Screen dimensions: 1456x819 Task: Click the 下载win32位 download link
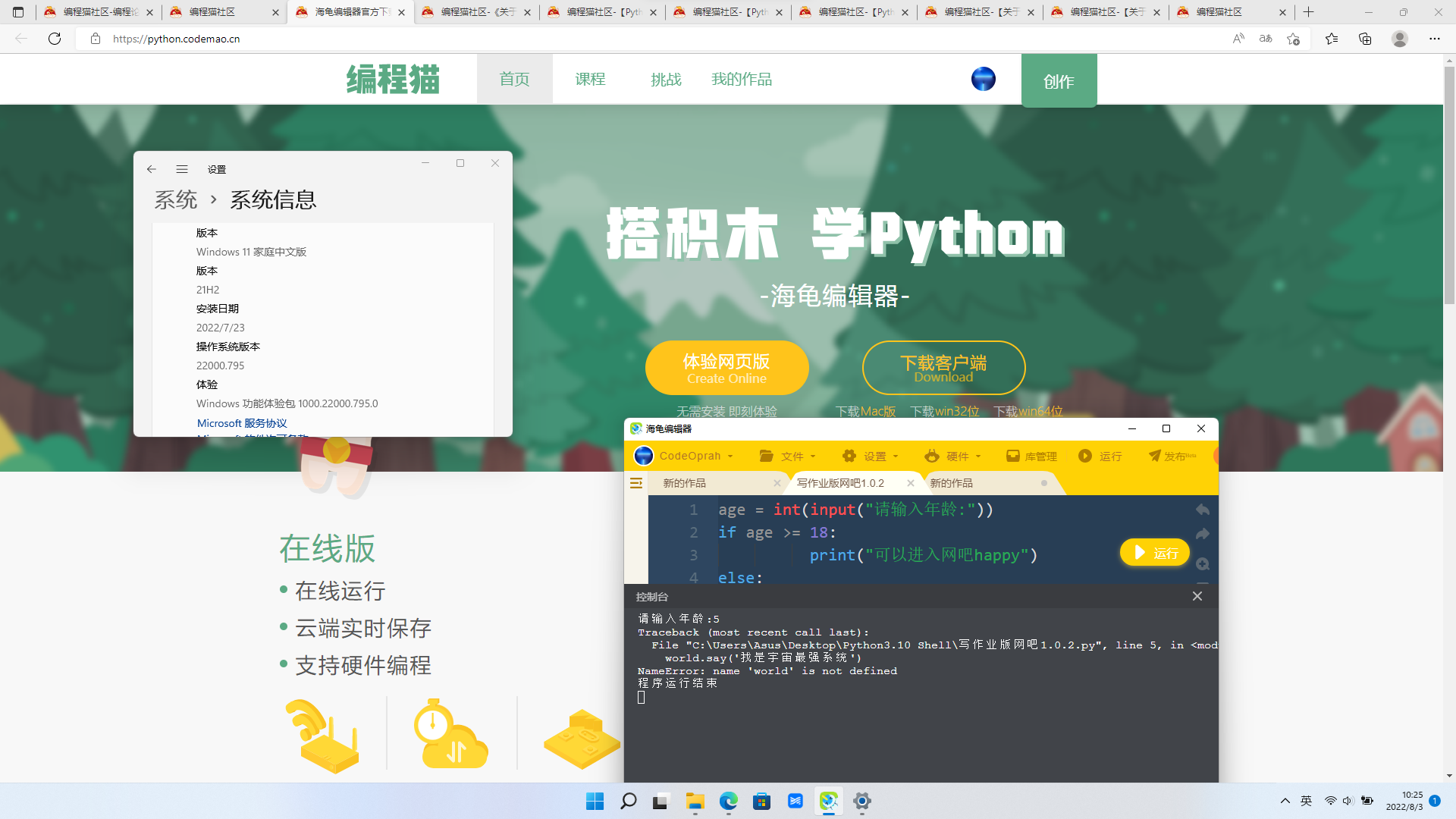click(945, 411)
